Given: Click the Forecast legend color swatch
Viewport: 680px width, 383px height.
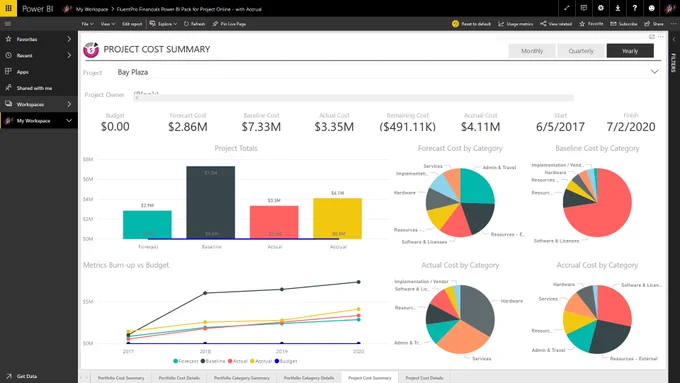Looking at the screenshot, I should click(x=175, y=361).
